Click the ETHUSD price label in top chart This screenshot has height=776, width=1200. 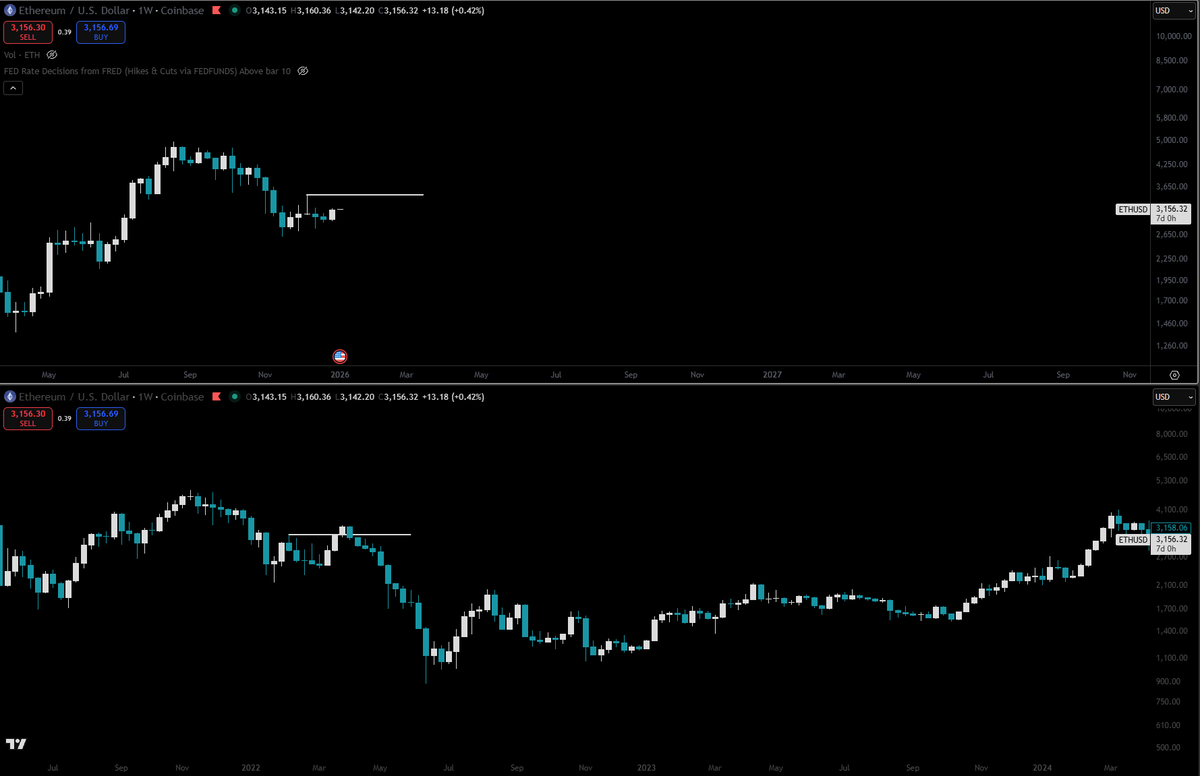1132,210
